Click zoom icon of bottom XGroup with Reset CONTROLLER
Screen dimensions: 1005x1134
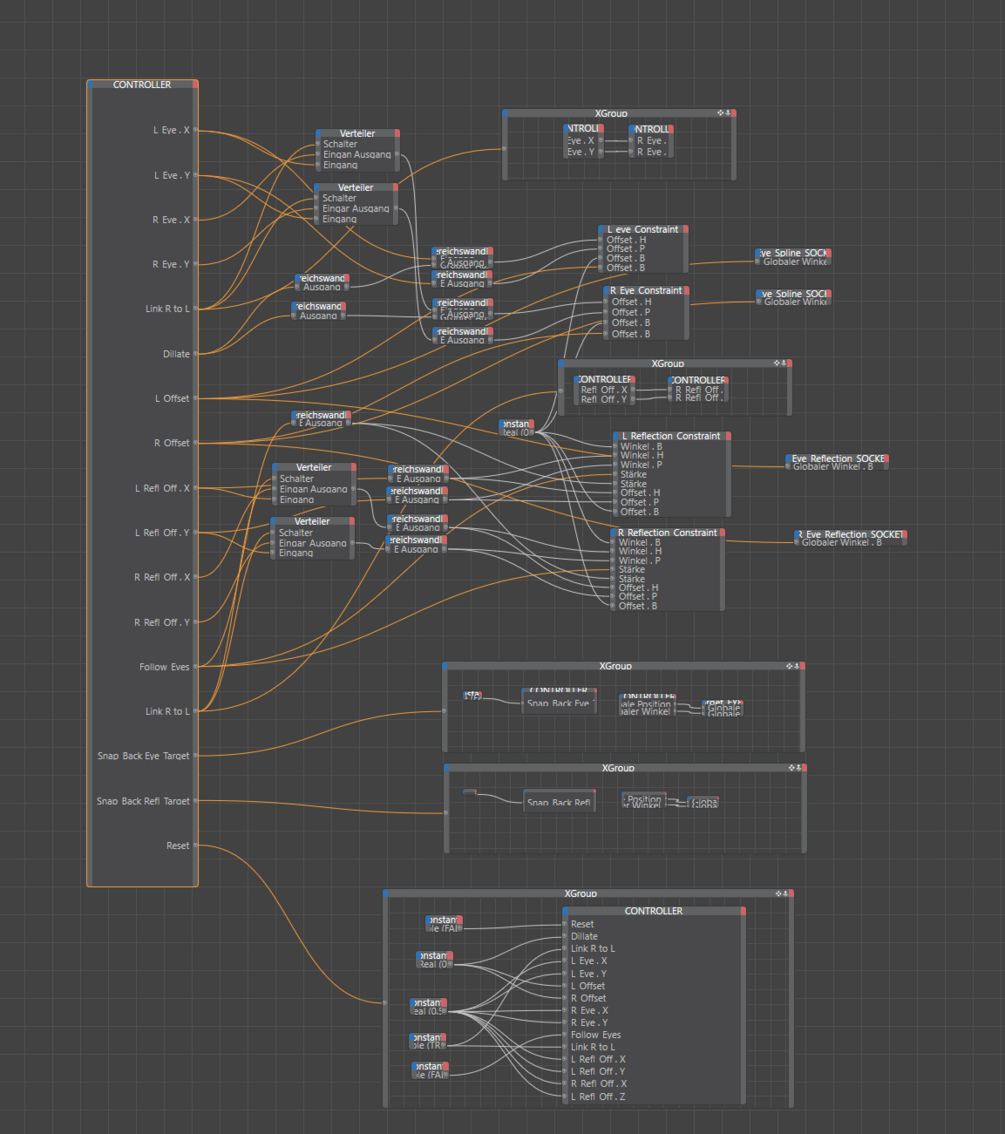click(x=785, y=893)
